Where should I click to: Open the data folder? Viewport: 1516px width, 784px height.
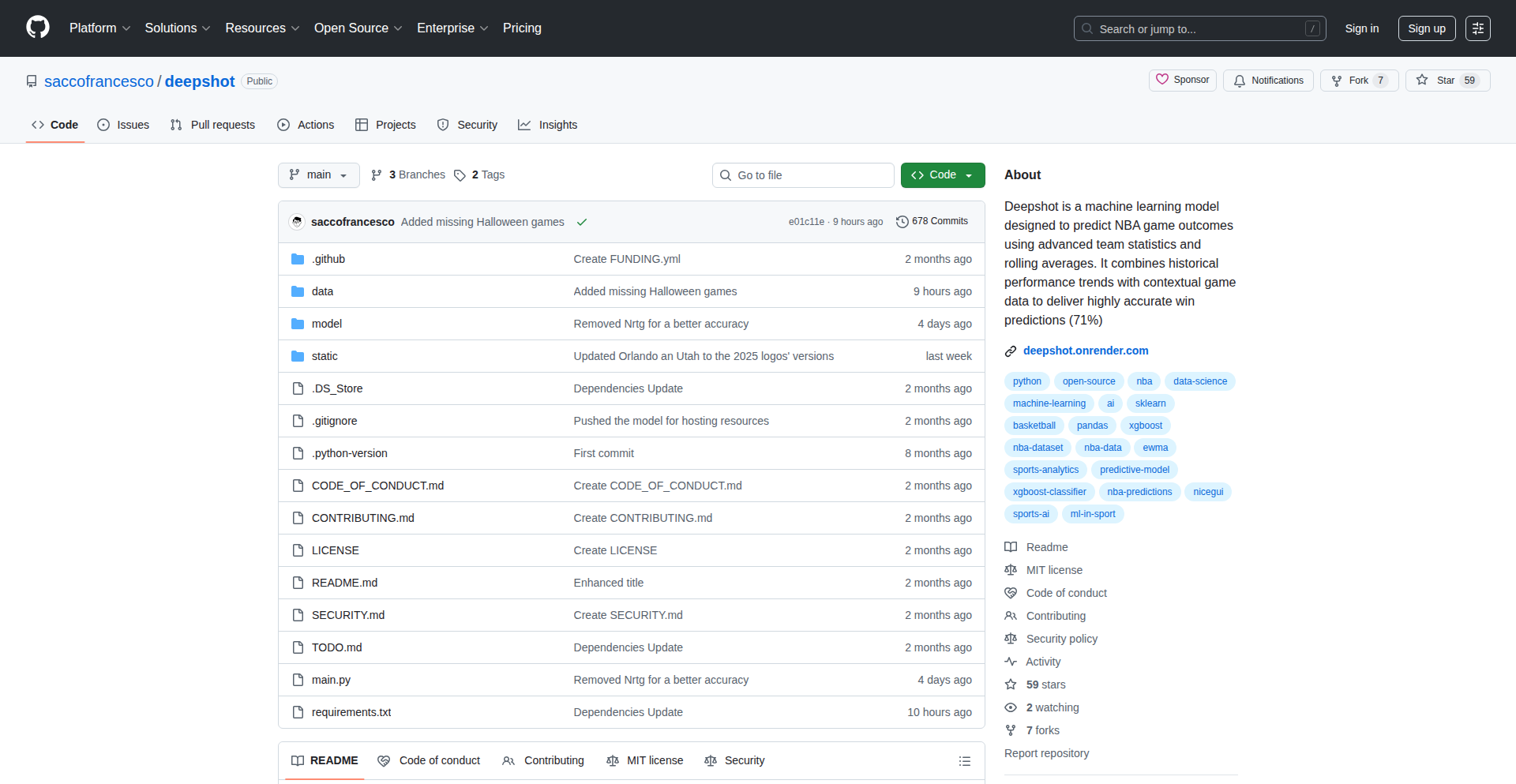(x=322, y=291)
